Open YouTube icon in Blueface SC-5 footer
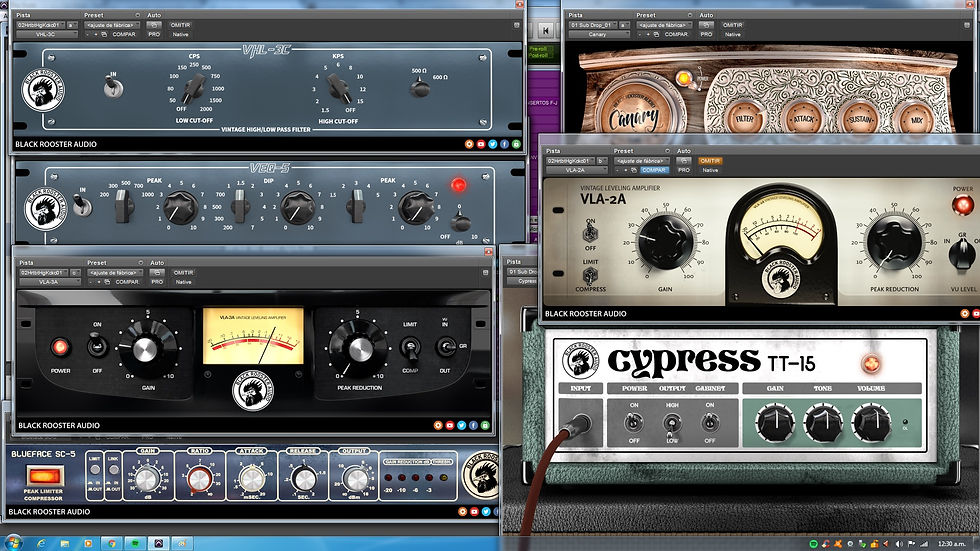 point(474,512)
